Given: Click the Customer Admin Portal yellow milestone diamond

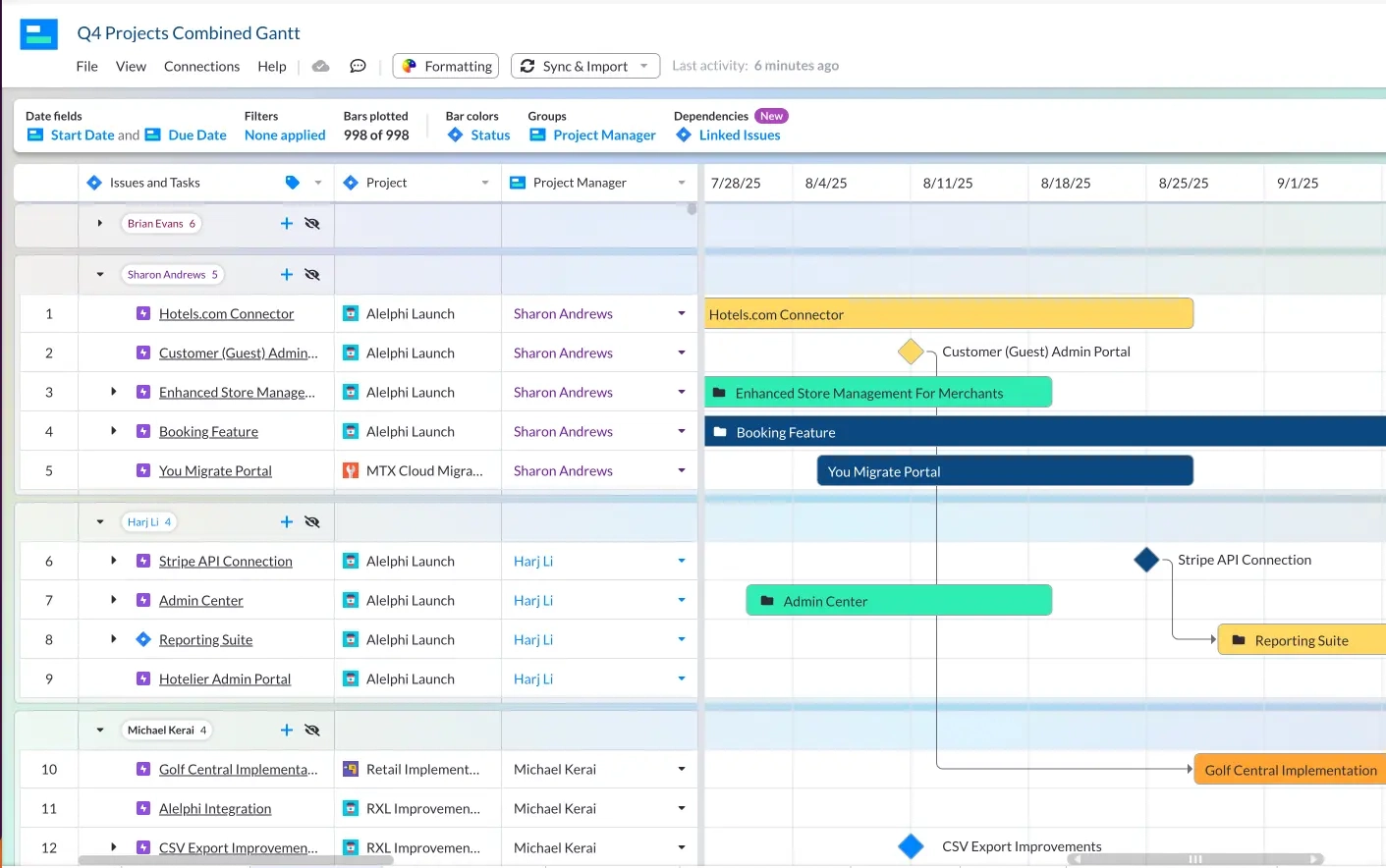Looking at the screenshot, I should pos(911,352).
